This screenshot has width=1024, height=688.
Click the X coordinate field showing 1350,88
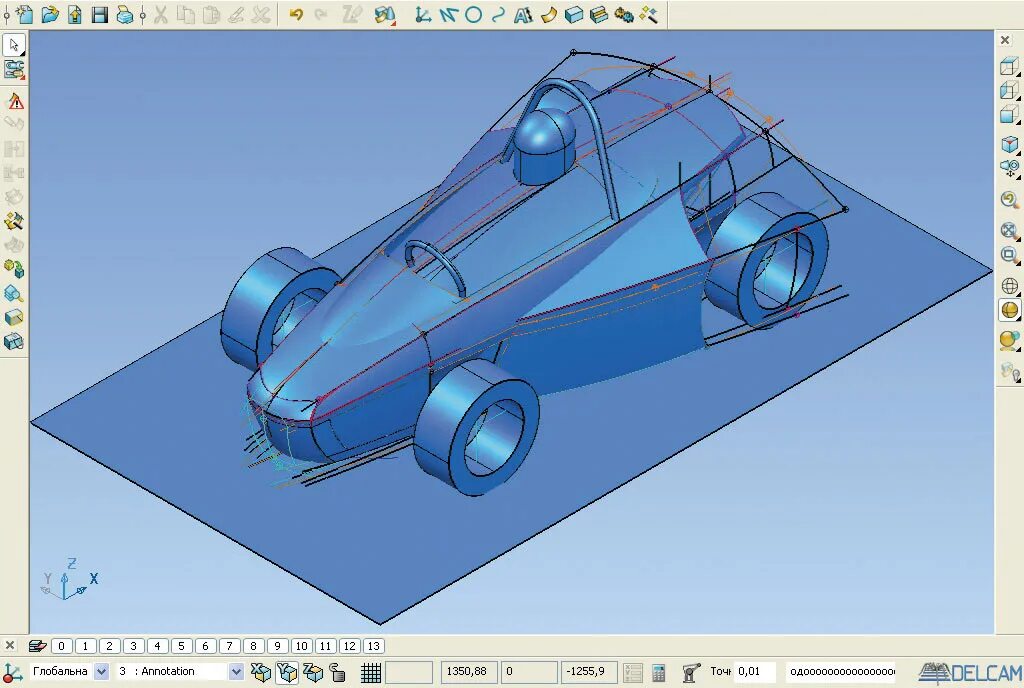tap(468, 672)
